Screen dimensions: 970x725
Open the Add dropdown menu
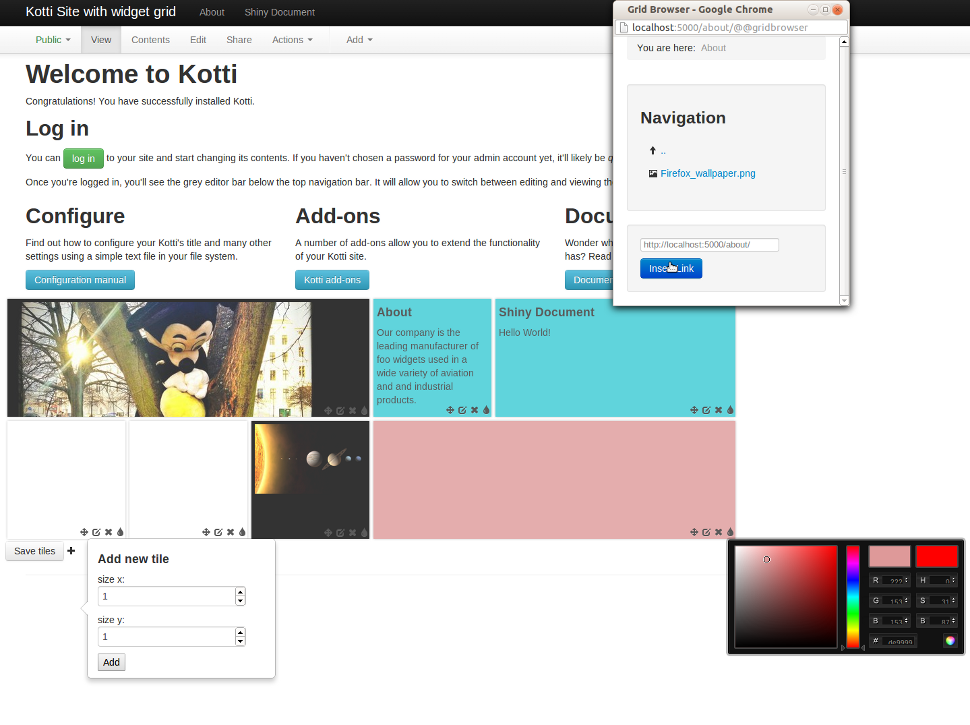click(x=359, y=40)
